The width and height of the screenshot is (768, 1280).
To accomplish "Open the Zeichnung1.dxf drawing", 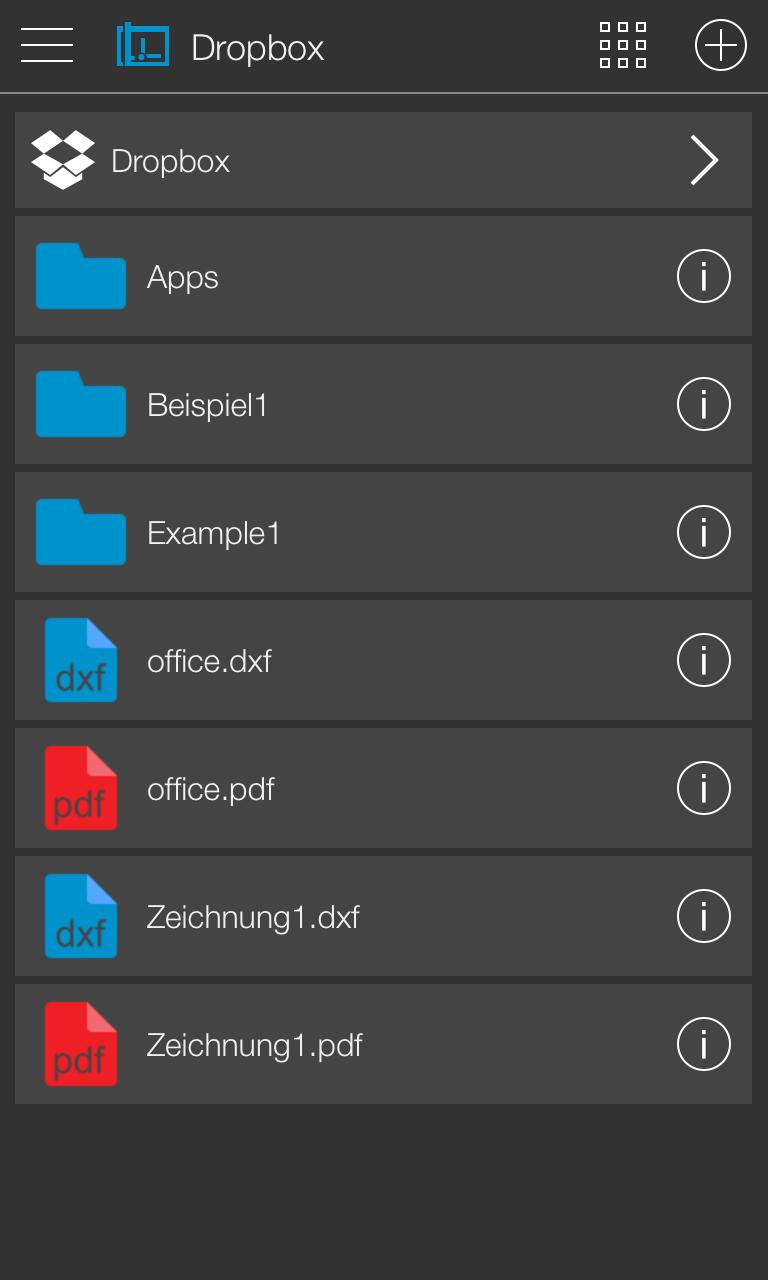I will pyautogui.click(x=383, y=916).
